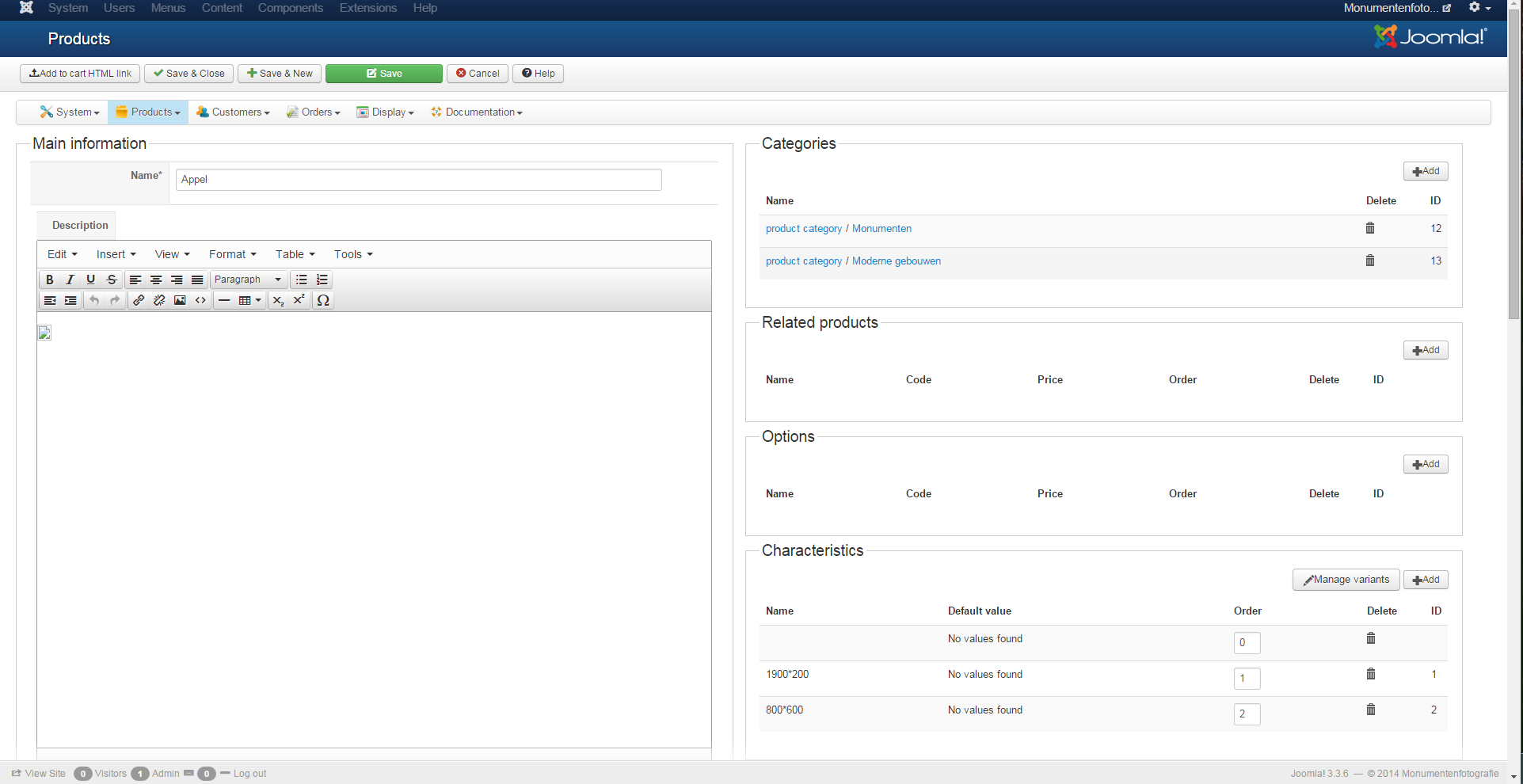Click the product Name input field
This screenshot has width=1523, height=784.
(x=418, y=180)
